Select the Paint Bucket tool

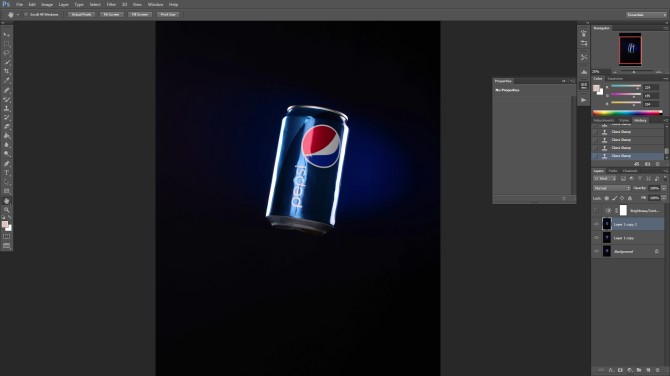click(6, 136)
